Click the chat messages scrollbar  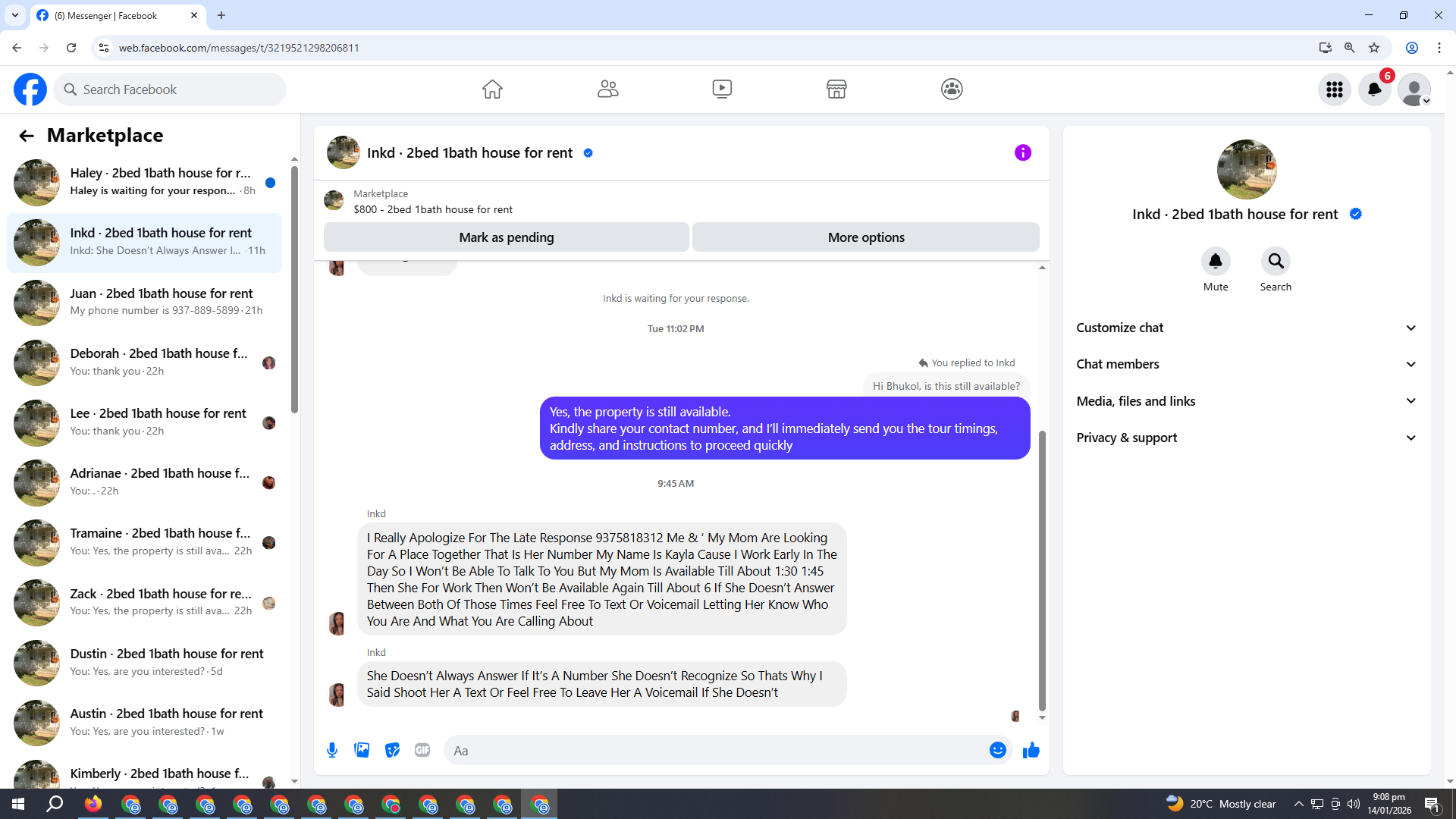[x=1042, y=569]
